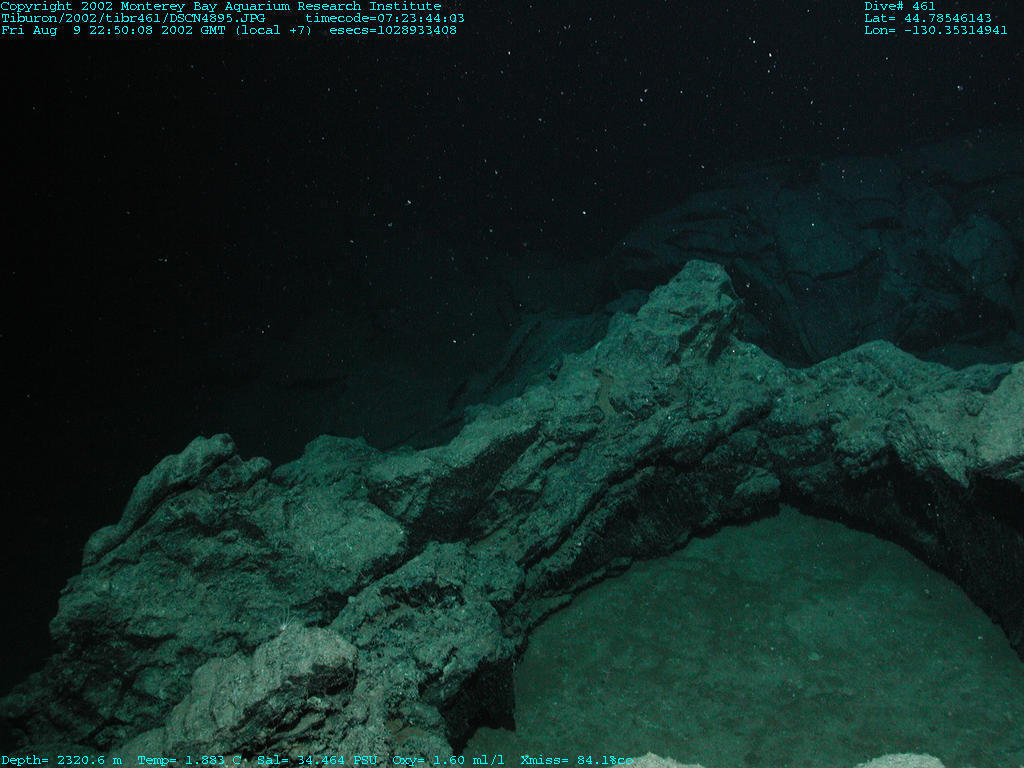Click the Depth= 2320.6 m readout
This screenshot has height=768, width=1024.
62,760
